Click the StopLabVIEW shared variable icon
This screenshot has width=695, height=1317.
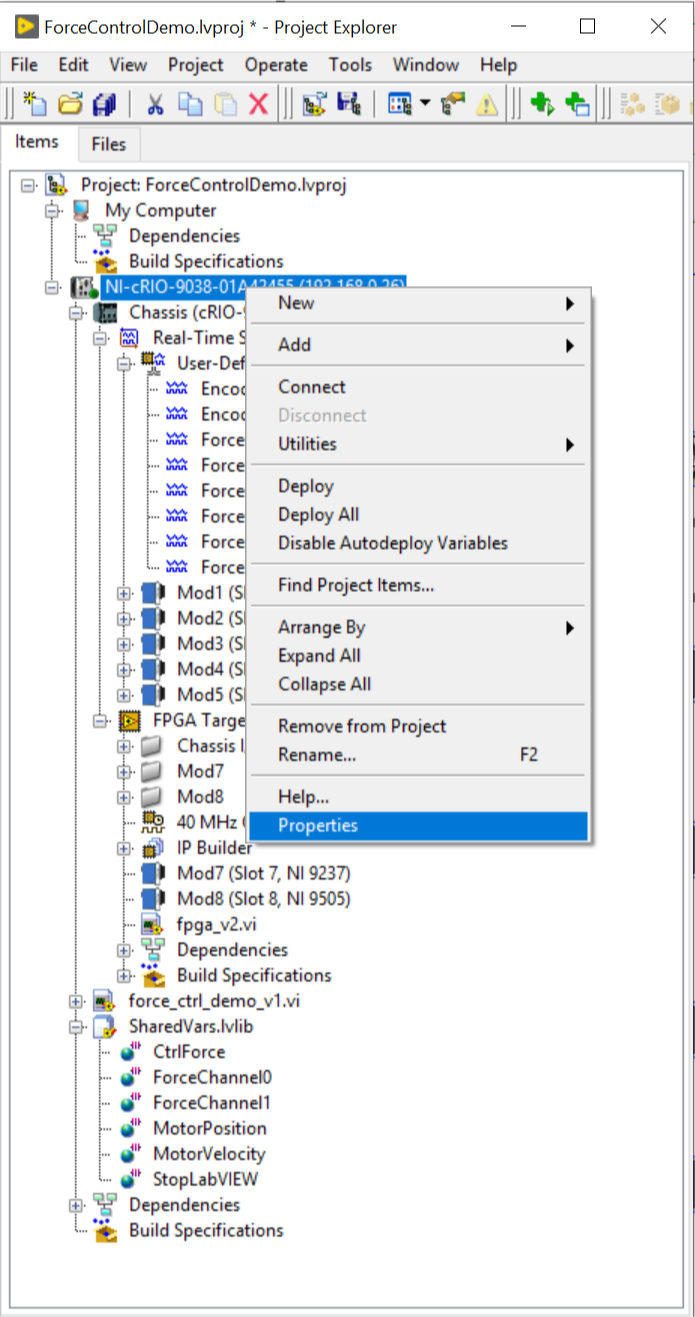[x=131, y=1179]
